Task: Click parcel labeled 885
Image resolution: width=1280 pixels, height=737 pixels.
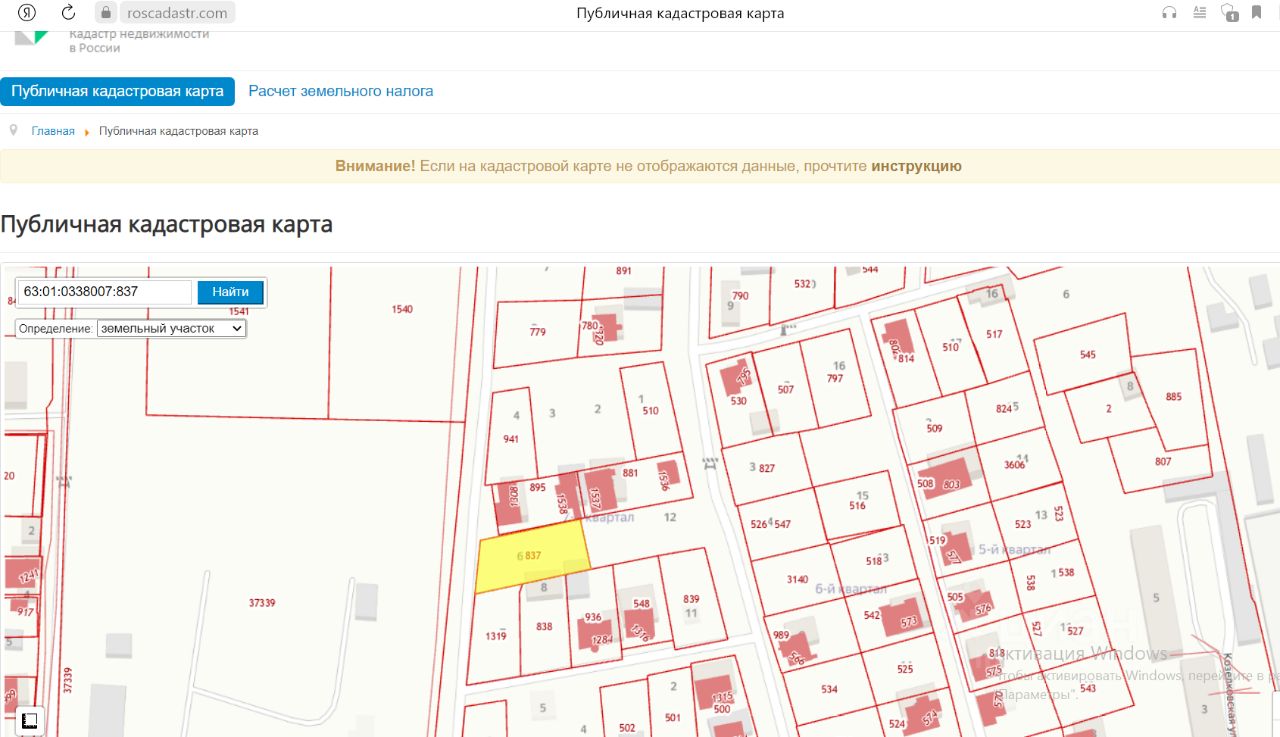Action: coord(1173,397)
